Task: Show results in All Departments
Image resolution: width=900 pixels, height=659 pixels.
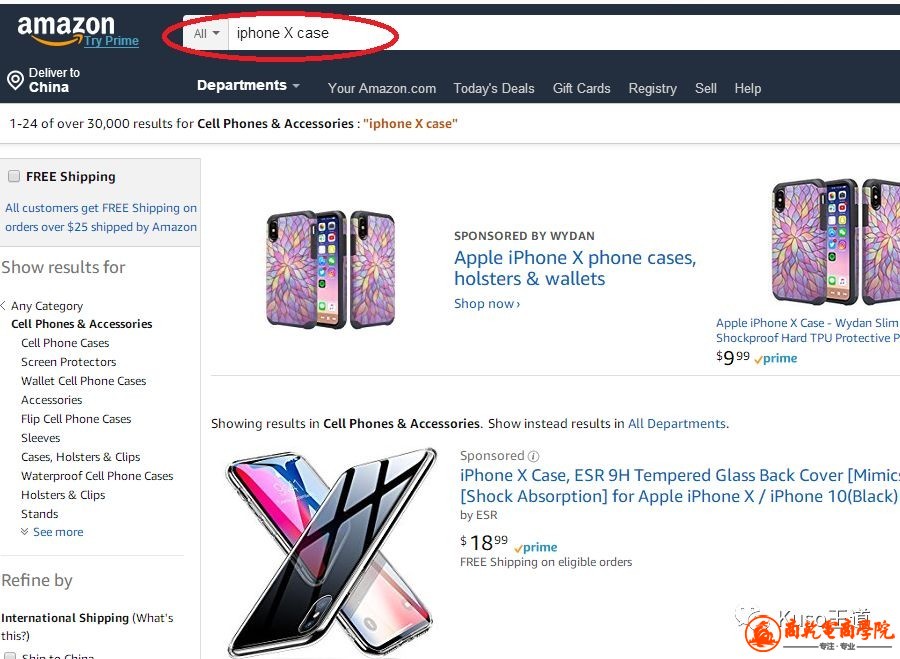Action: [x=677, y=424]
